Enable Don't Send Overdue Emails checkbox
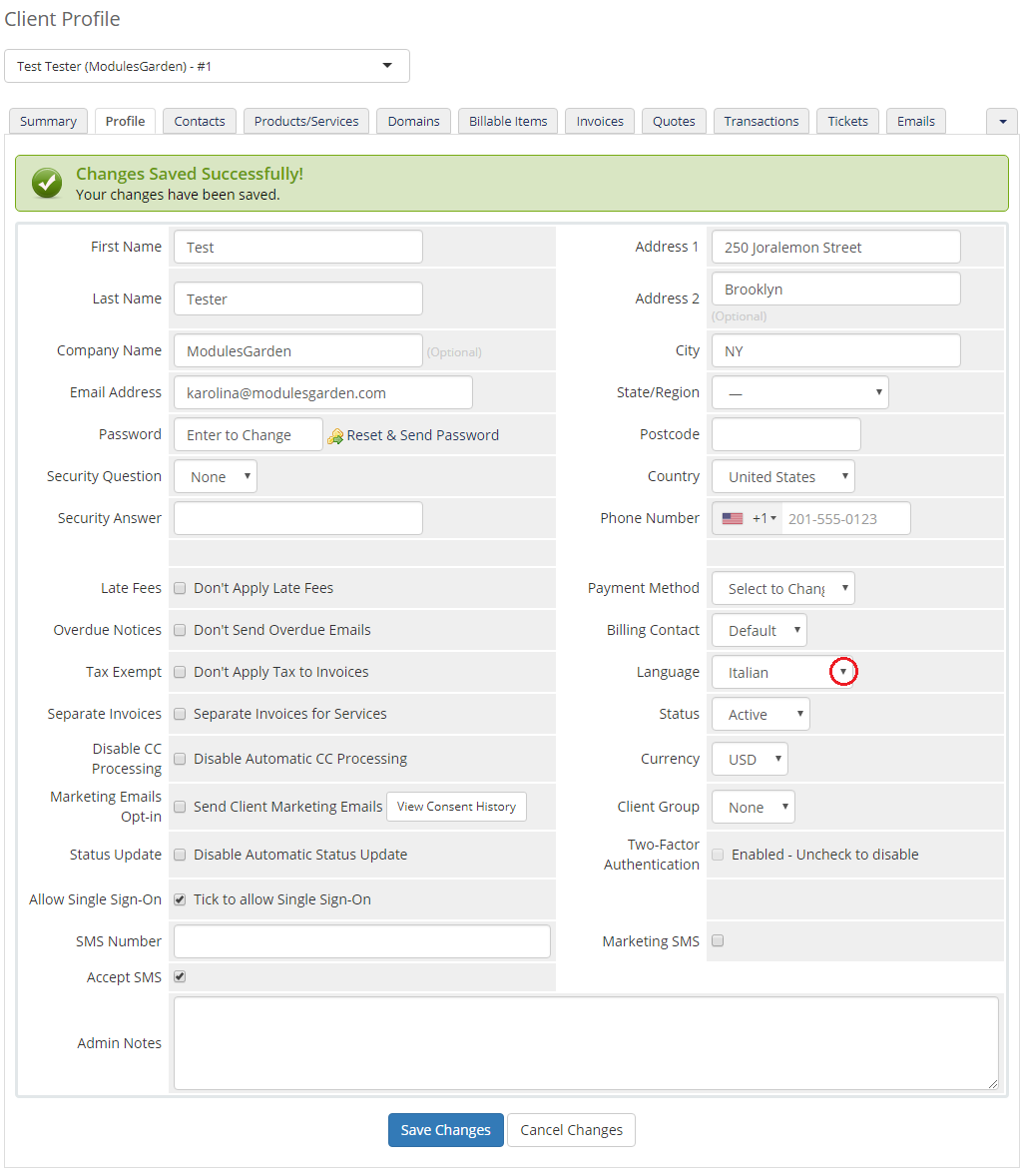Image resolution: width=1022 pixels, height=1176 pixels. pos(180,630)
